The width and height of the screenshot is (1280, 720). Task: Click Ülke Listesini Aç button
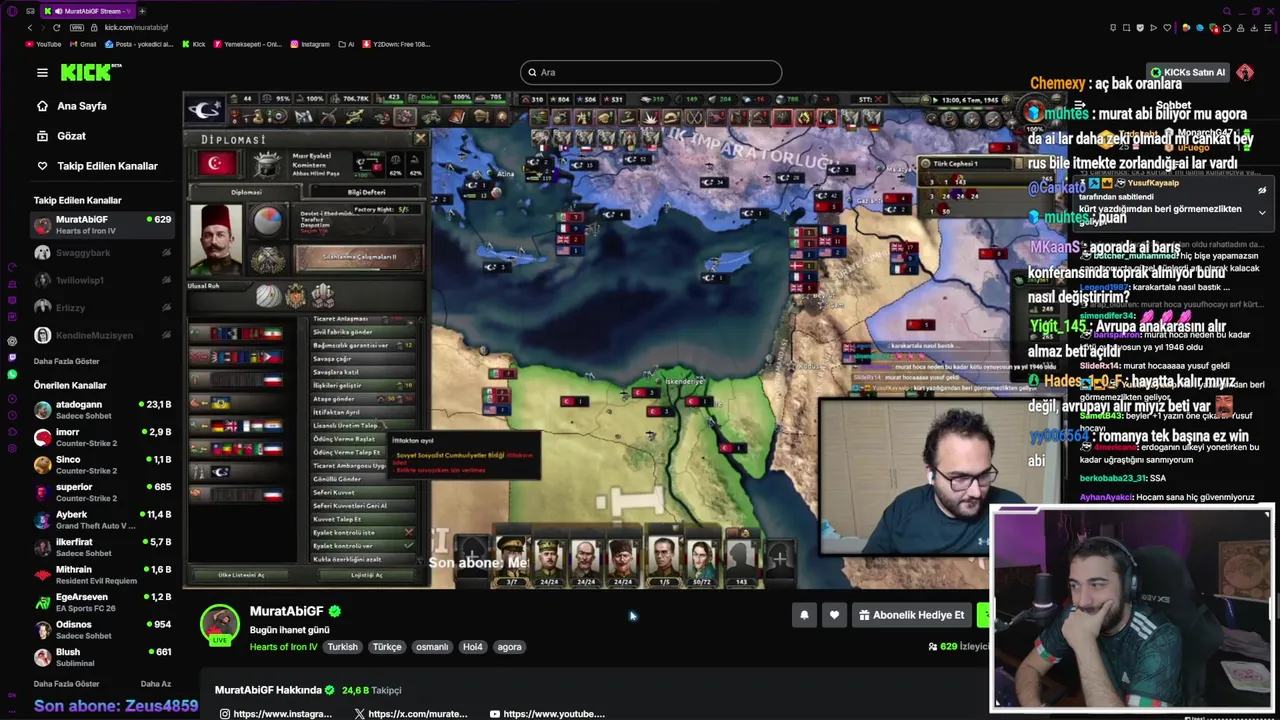coord(242,575)
